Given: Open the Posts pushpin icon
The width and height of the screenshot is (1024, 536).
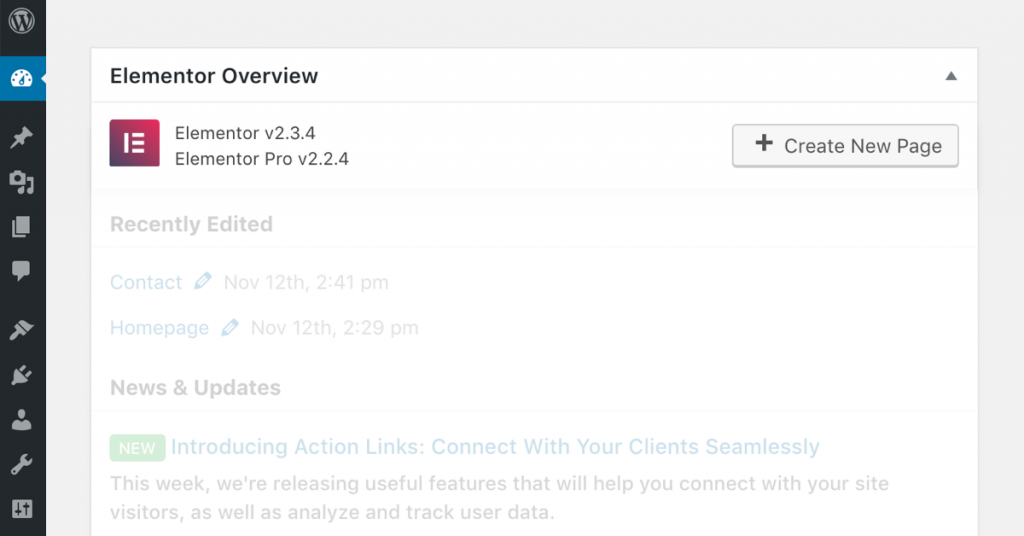Looking at the screenshot, I should point(21,137).
